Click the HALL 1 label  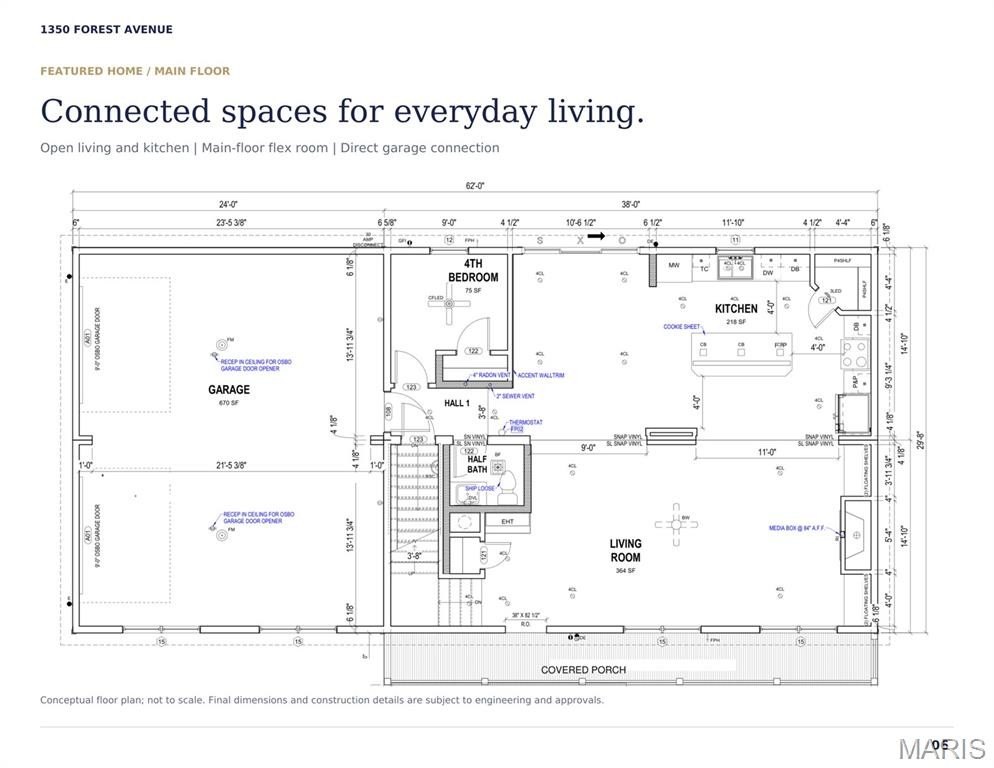pos(456,403)
